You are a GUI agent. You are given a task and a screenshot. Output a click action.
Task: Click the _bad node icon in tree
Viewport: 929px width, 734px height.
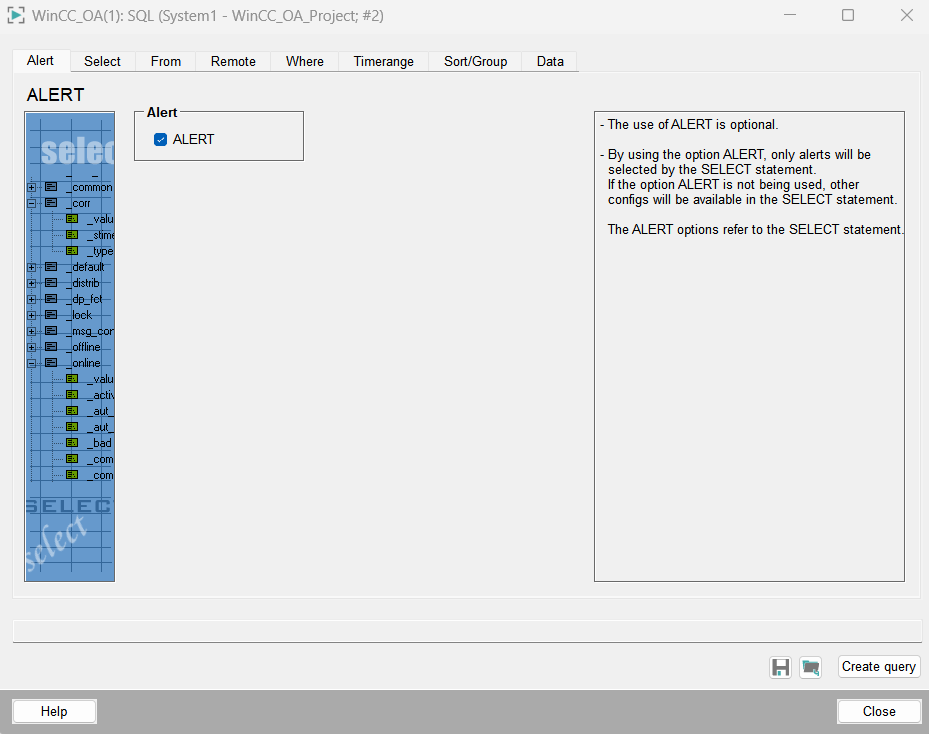pos(72,443)
